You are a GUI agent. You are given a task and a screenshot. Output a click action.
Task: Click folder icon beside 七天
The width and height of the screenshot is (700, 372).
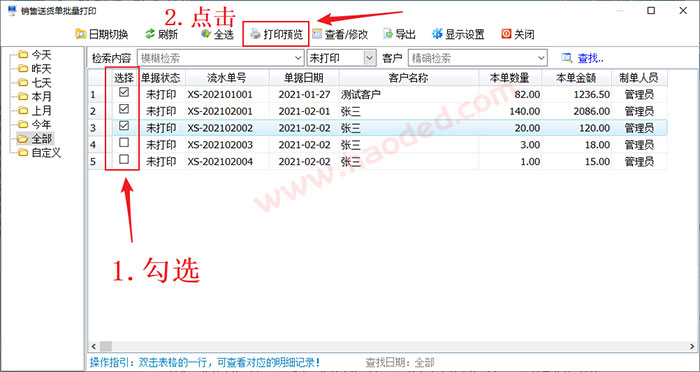coord(23,83)
